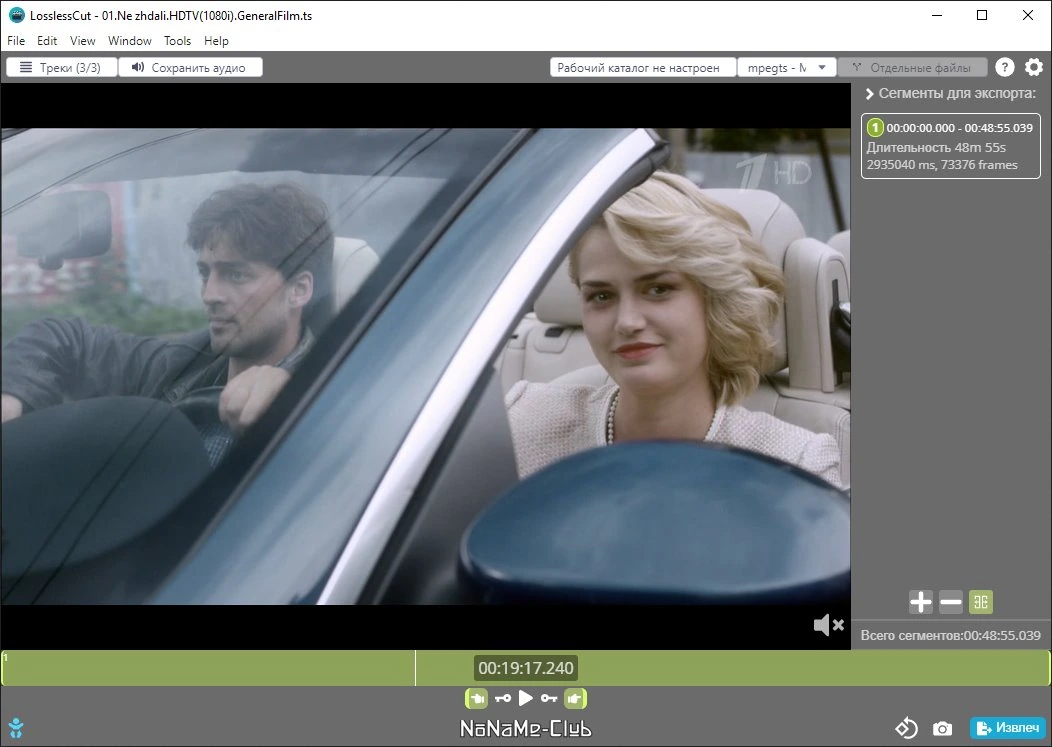Open the Tools menu
Image resolution: width=1052 pixels, height=747 pixels.
(177, 41)
